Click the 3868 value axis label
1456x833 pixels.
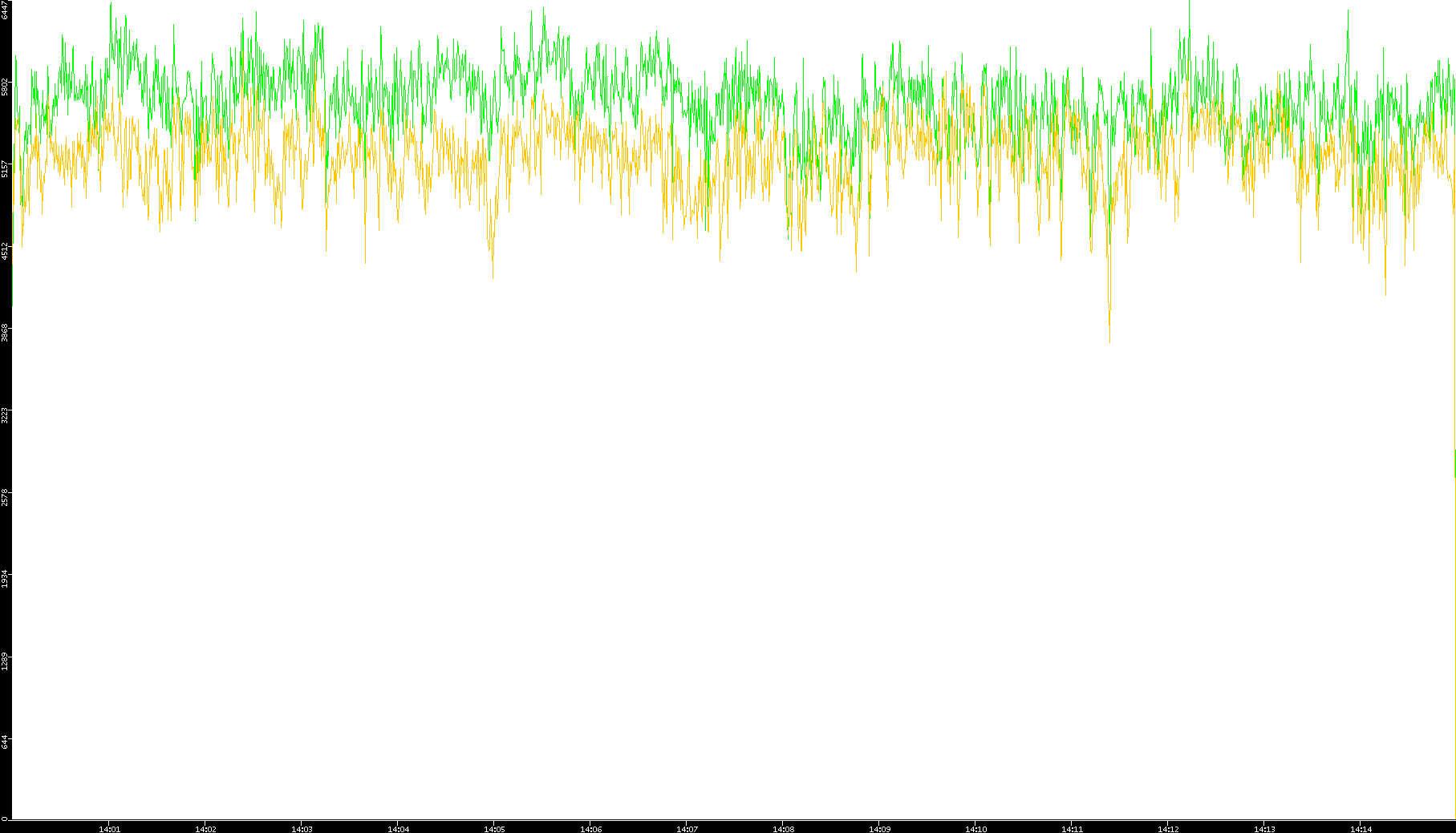(6, 333)
